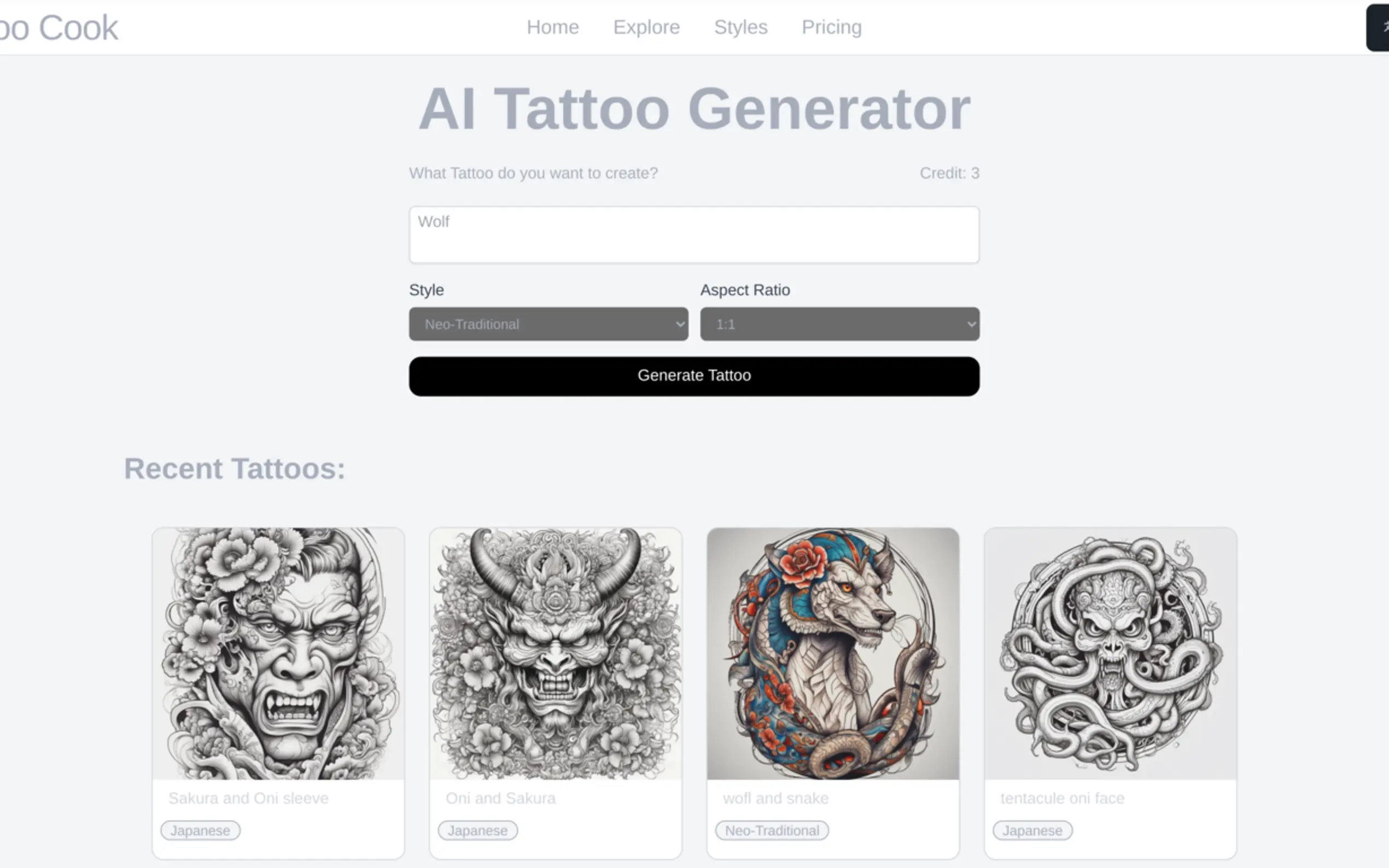Visit the Pricing page
This screenshot has height=868, width=1389.
click(x=831, y=27)
